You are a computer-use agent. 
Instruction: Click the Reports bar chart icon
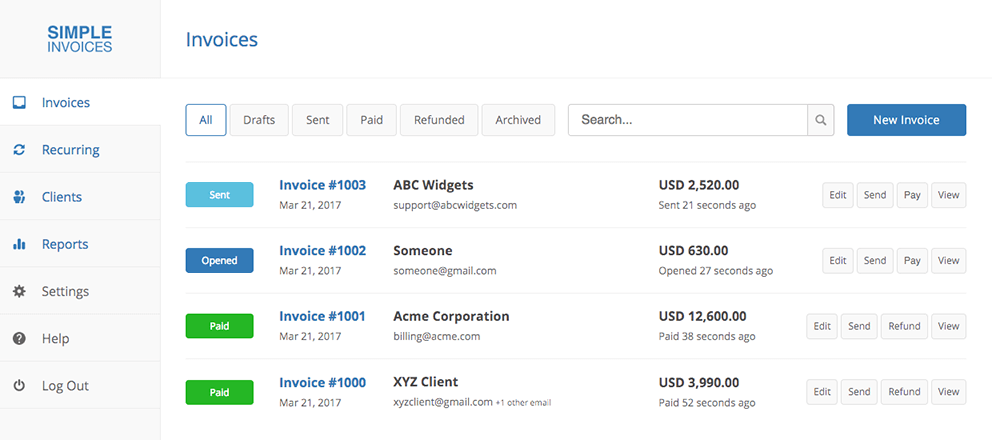[19, 244]
